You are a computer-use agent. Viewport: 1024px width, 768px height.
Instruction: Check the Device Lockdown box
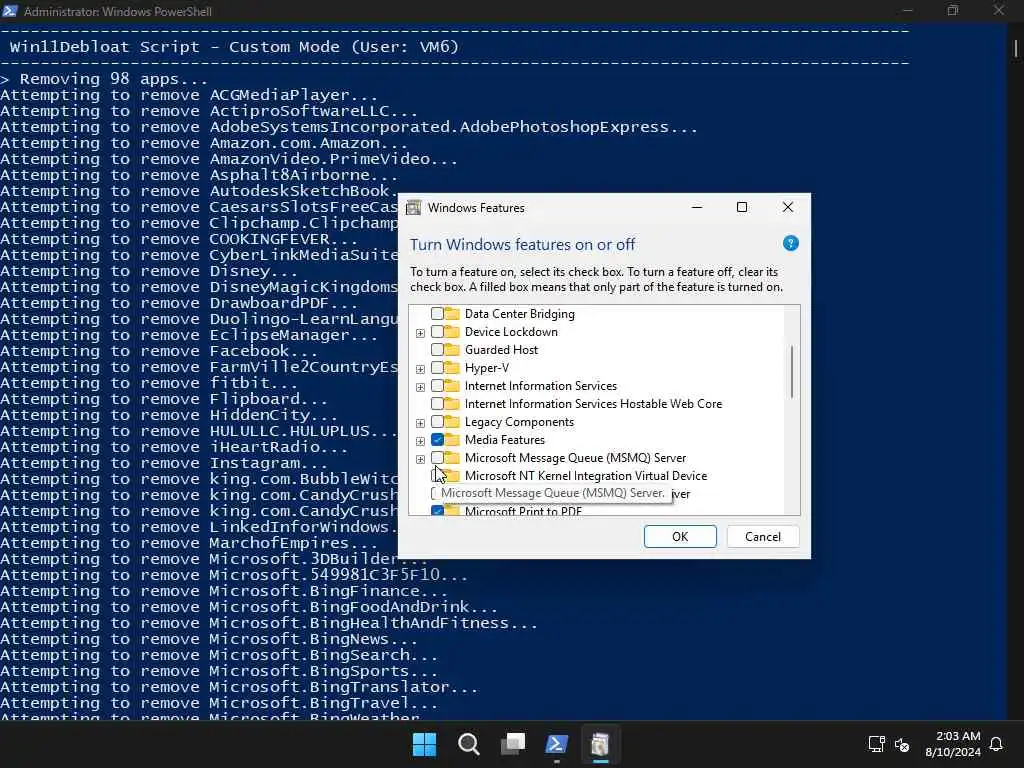click(438, 332)
